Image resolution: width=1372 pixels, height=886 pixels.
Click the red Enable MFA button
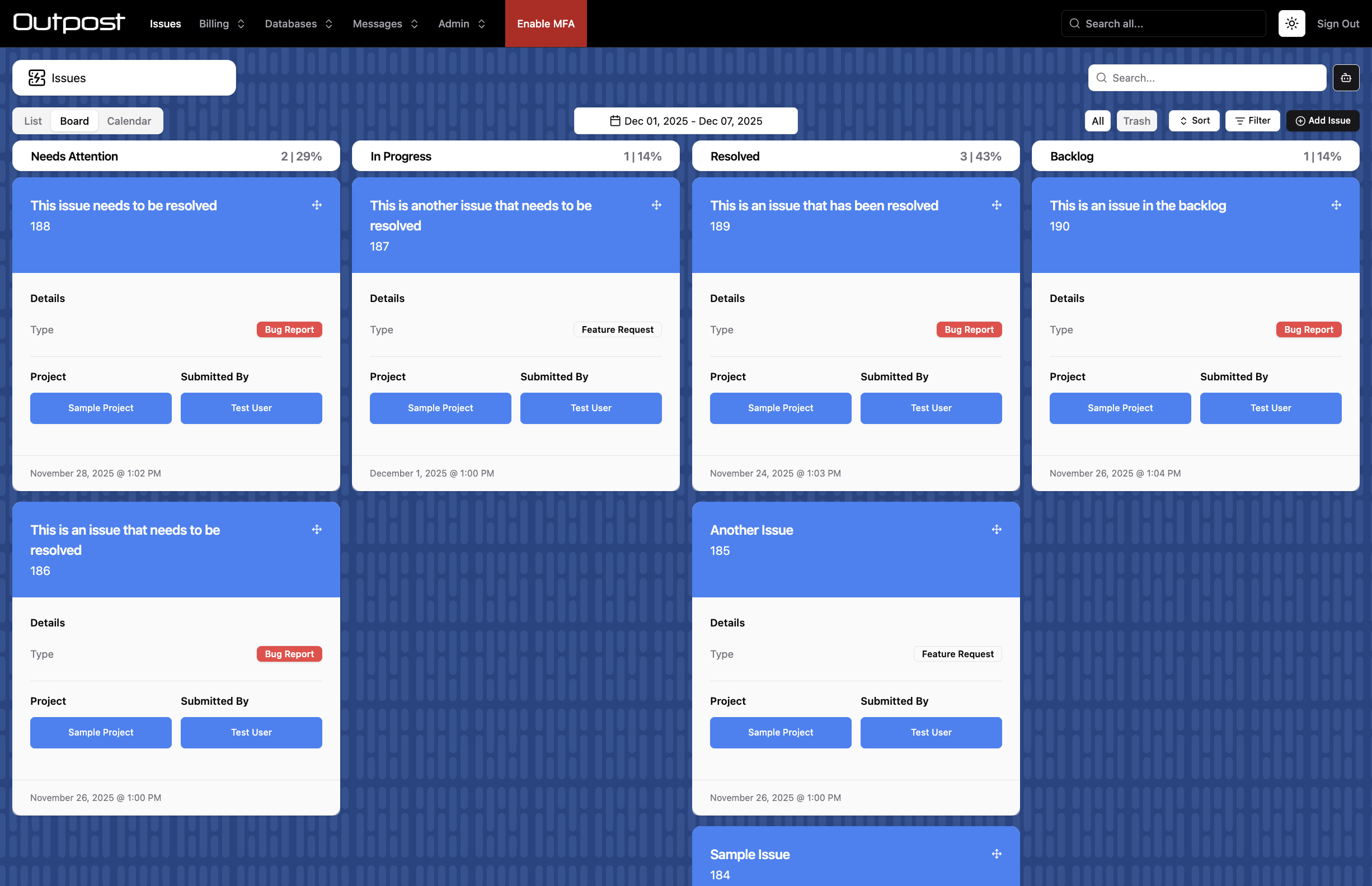[x=545, y=23]
